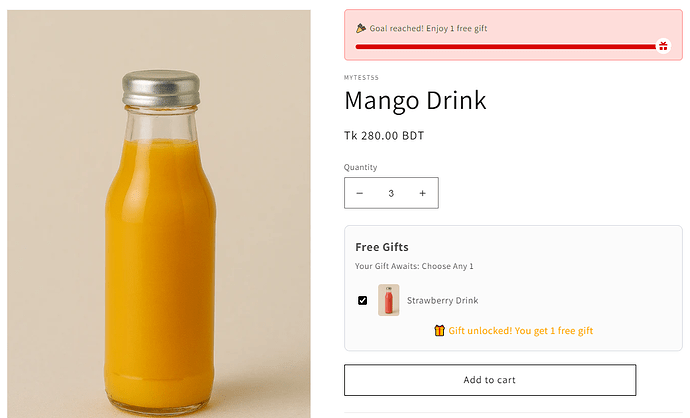Click the "Goal reached! Enjoy 1 free gift" text
This screenshot has height=418, width=690.
[428, 28]
